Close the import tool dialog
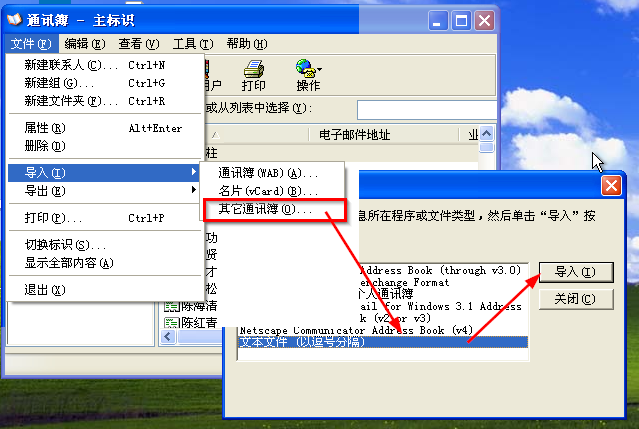 pos(611,186)
